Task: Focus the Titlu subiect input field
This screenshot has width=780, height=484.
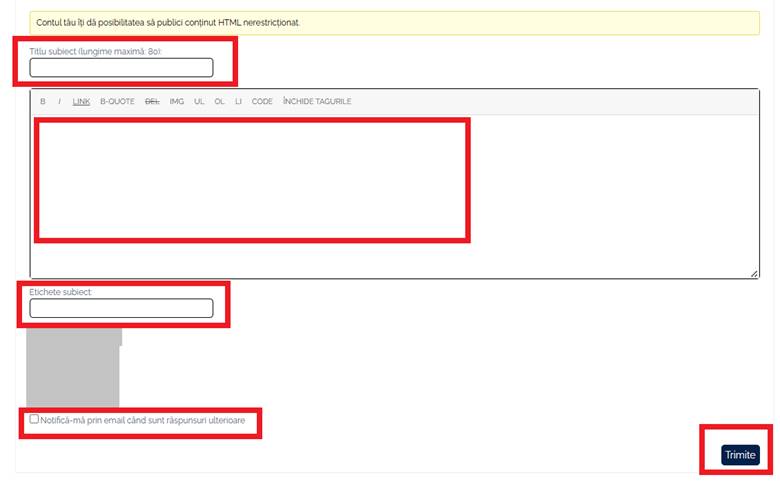Action: point(121,68)
